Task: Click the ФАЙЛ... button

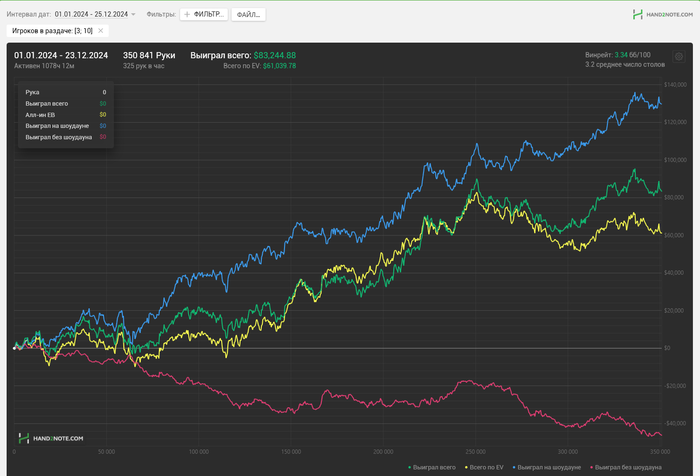Action: coord(248,14)
